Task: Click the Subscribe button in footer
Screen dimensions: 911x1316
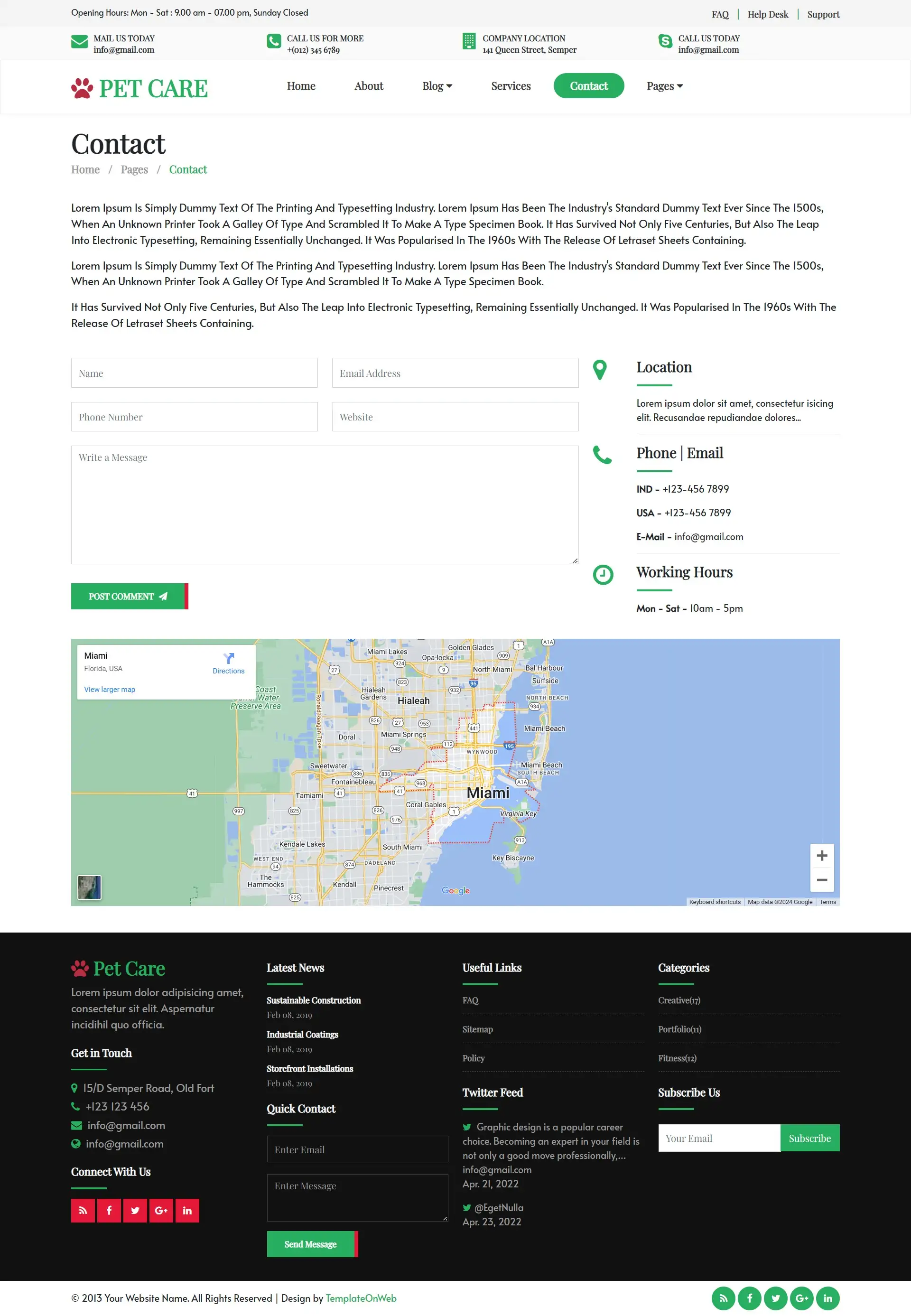Action: [x=809, y=1138]
